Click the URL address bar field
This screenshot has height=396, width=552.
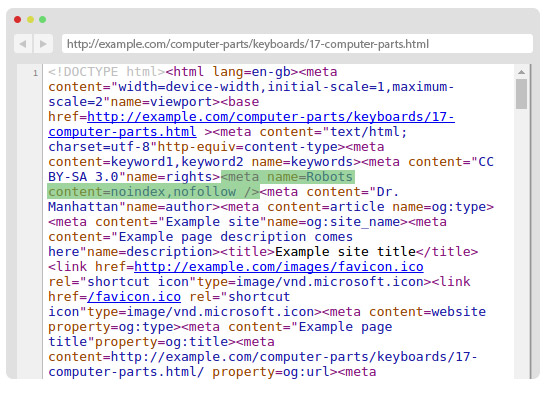click(x=297, y=44)
